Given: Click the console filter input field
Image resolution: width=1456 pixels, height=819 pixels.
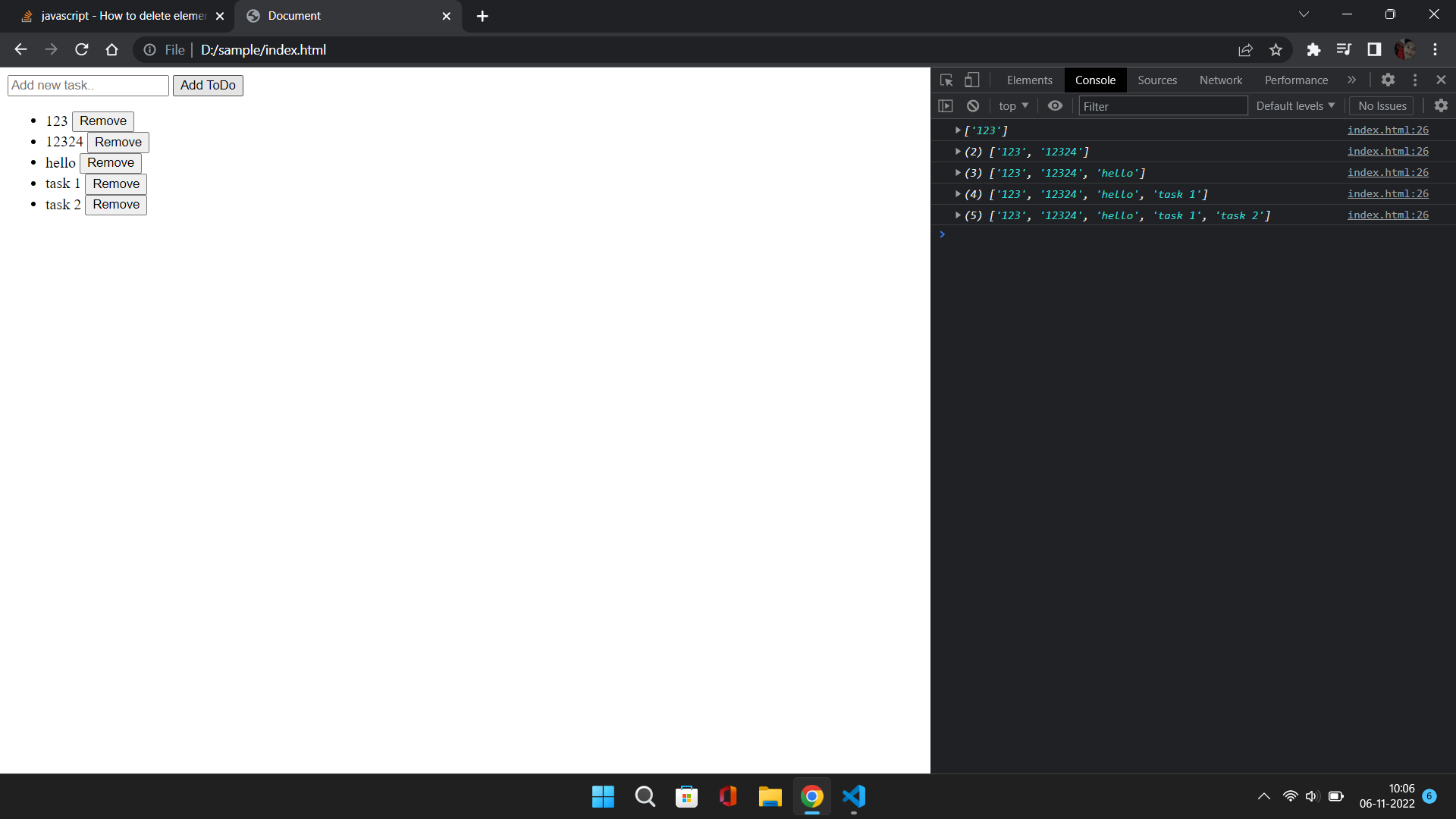Looking at the screenshot, I should point(1162,106).
